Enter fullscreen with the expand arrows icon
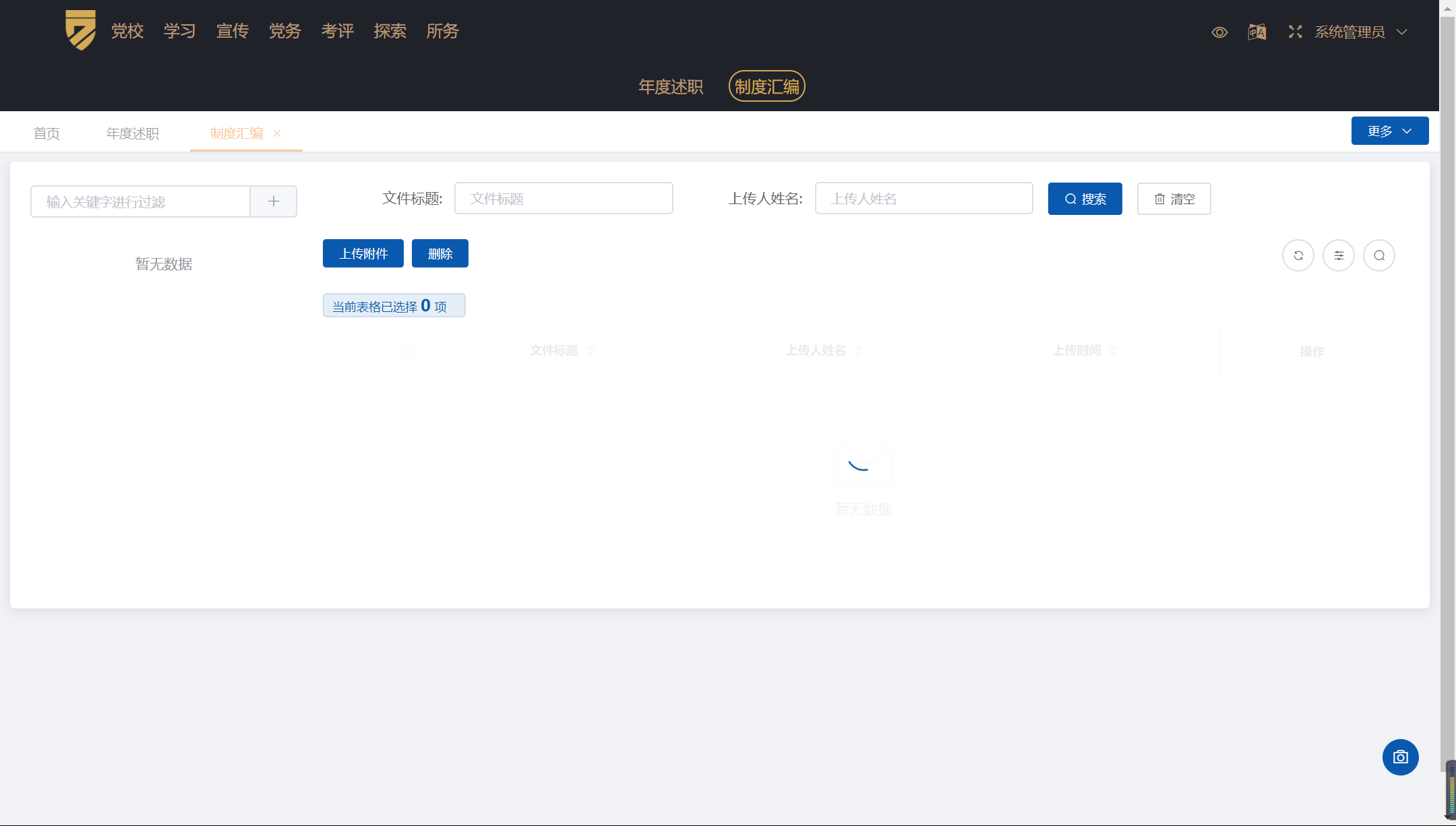The image size is (1456, 826). [x=1295, y=32]
